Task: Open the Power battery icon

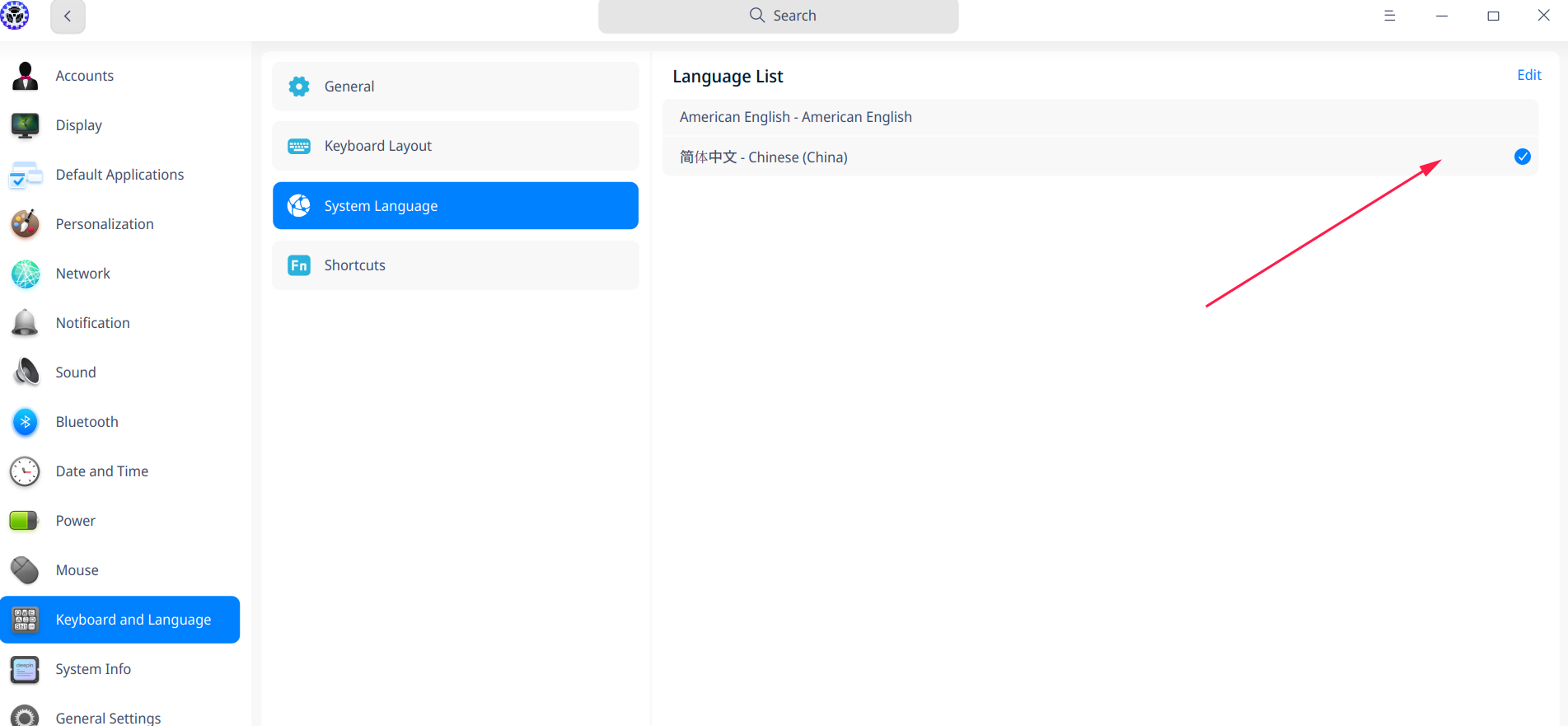Action: [x=24, y=521]
